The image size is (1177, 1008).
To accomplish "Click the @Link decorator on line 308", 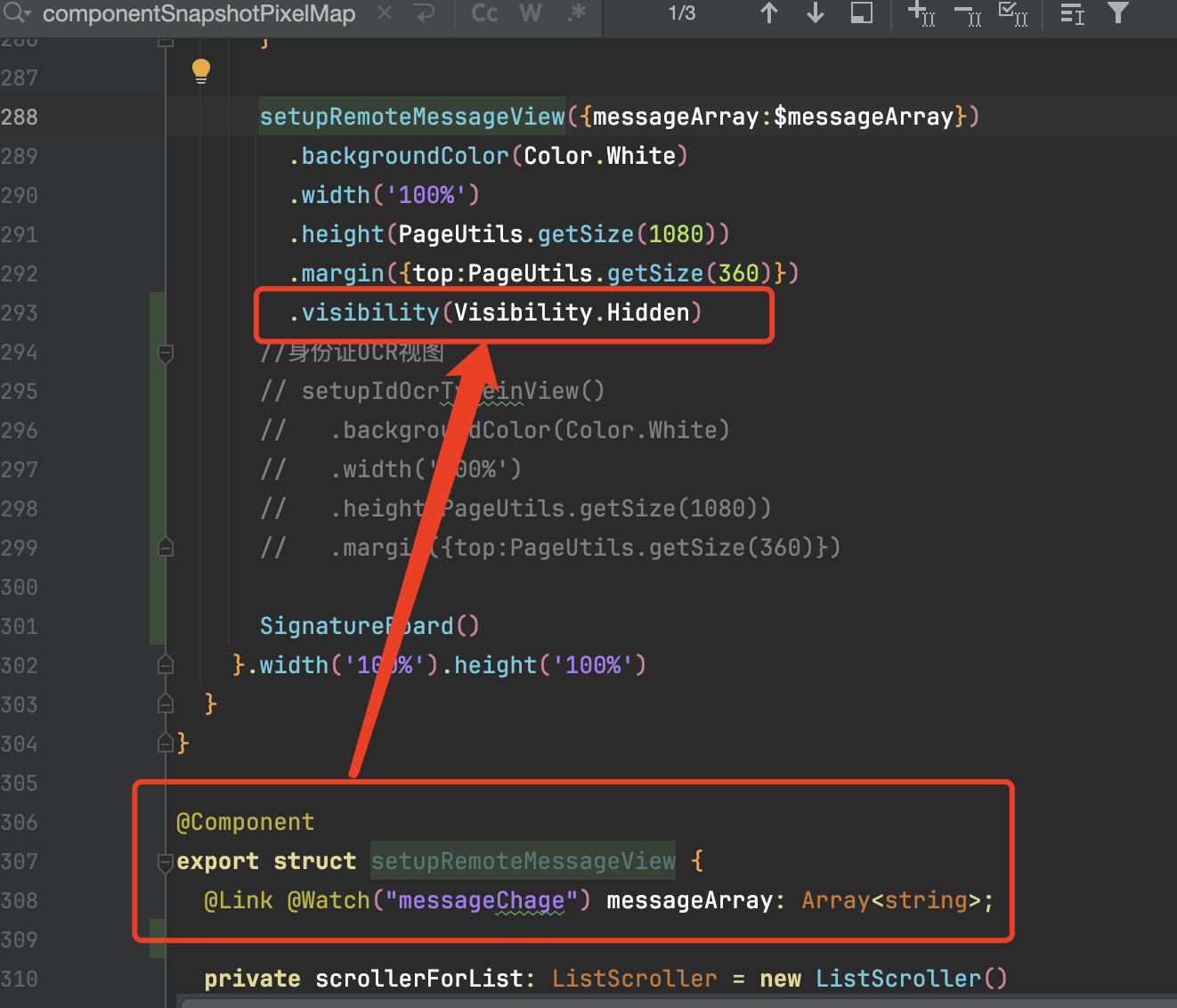I will point(239,900).
